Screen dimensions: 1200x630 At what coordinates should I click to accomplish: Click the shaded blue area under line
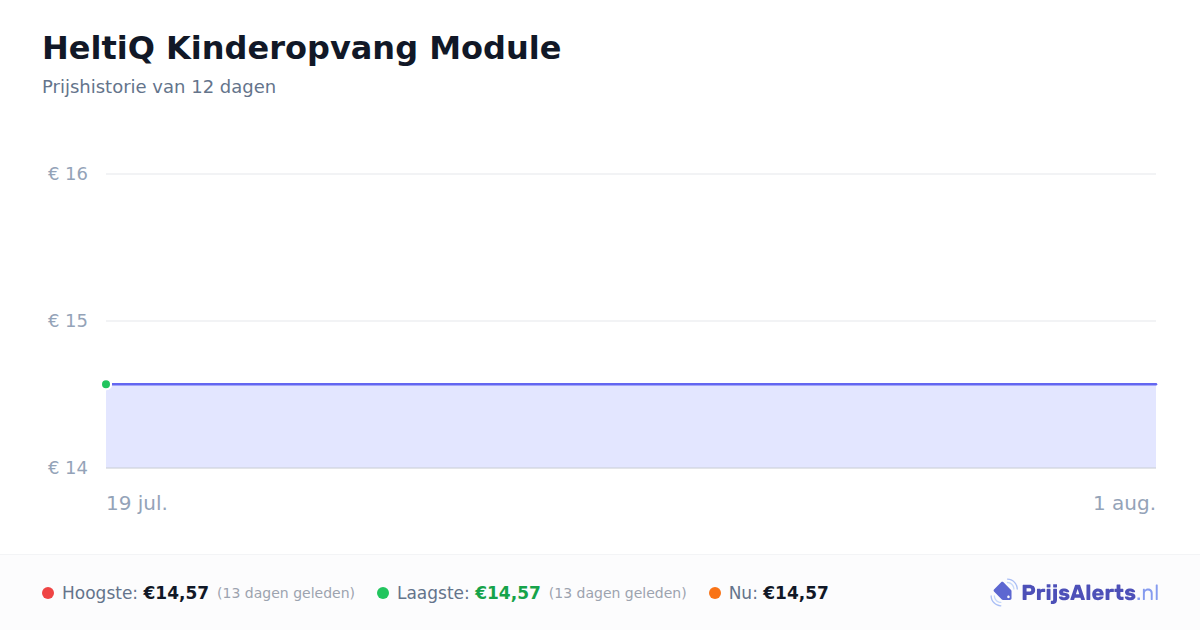[631, 427]
